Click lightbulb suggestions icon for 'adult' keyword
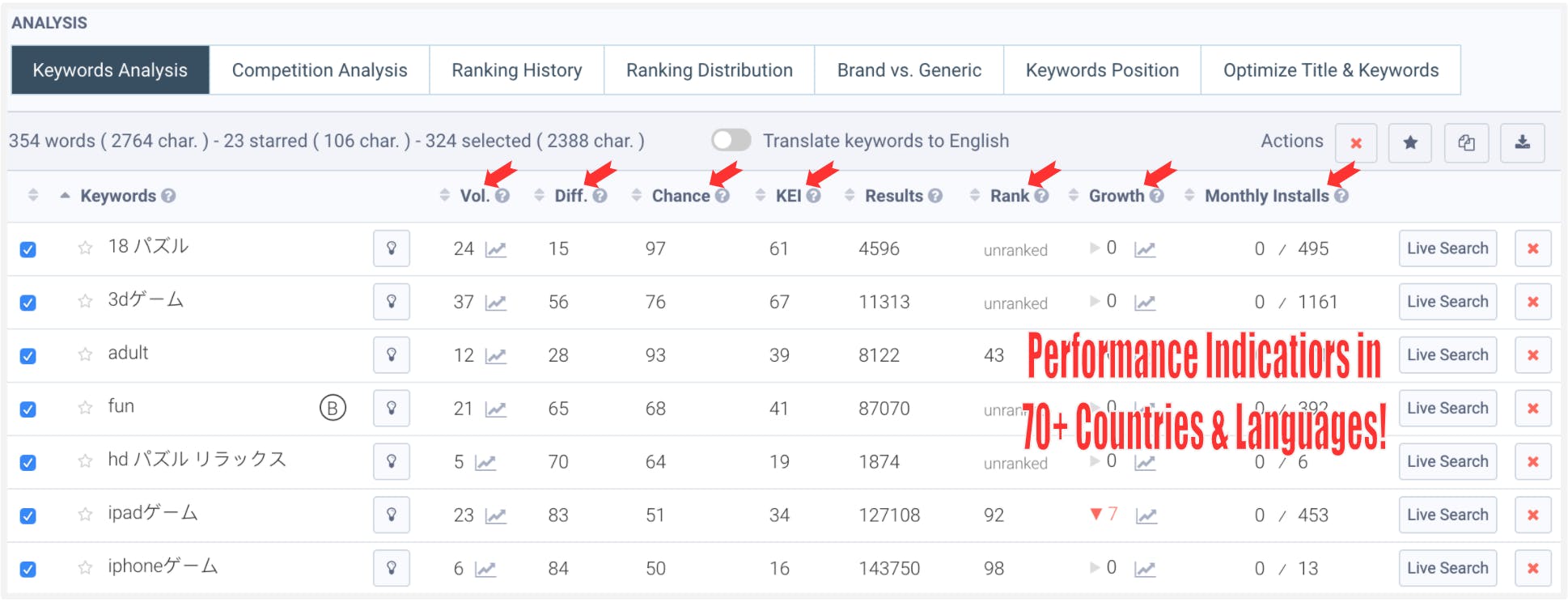This screenshot has height=602, width=1568. [x=392, y=355]
